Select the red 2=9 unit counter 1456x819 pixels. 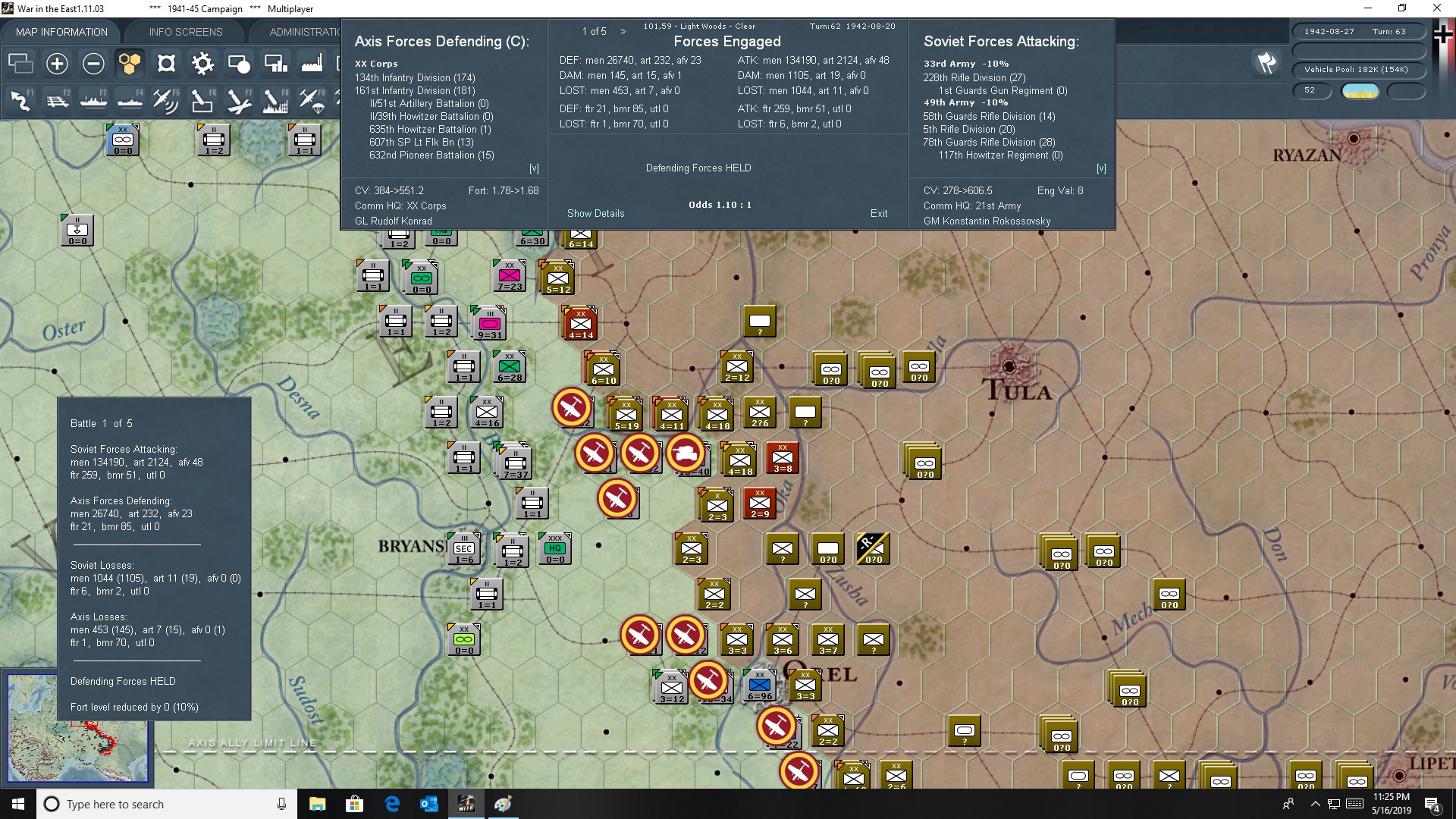coord(760,504)
